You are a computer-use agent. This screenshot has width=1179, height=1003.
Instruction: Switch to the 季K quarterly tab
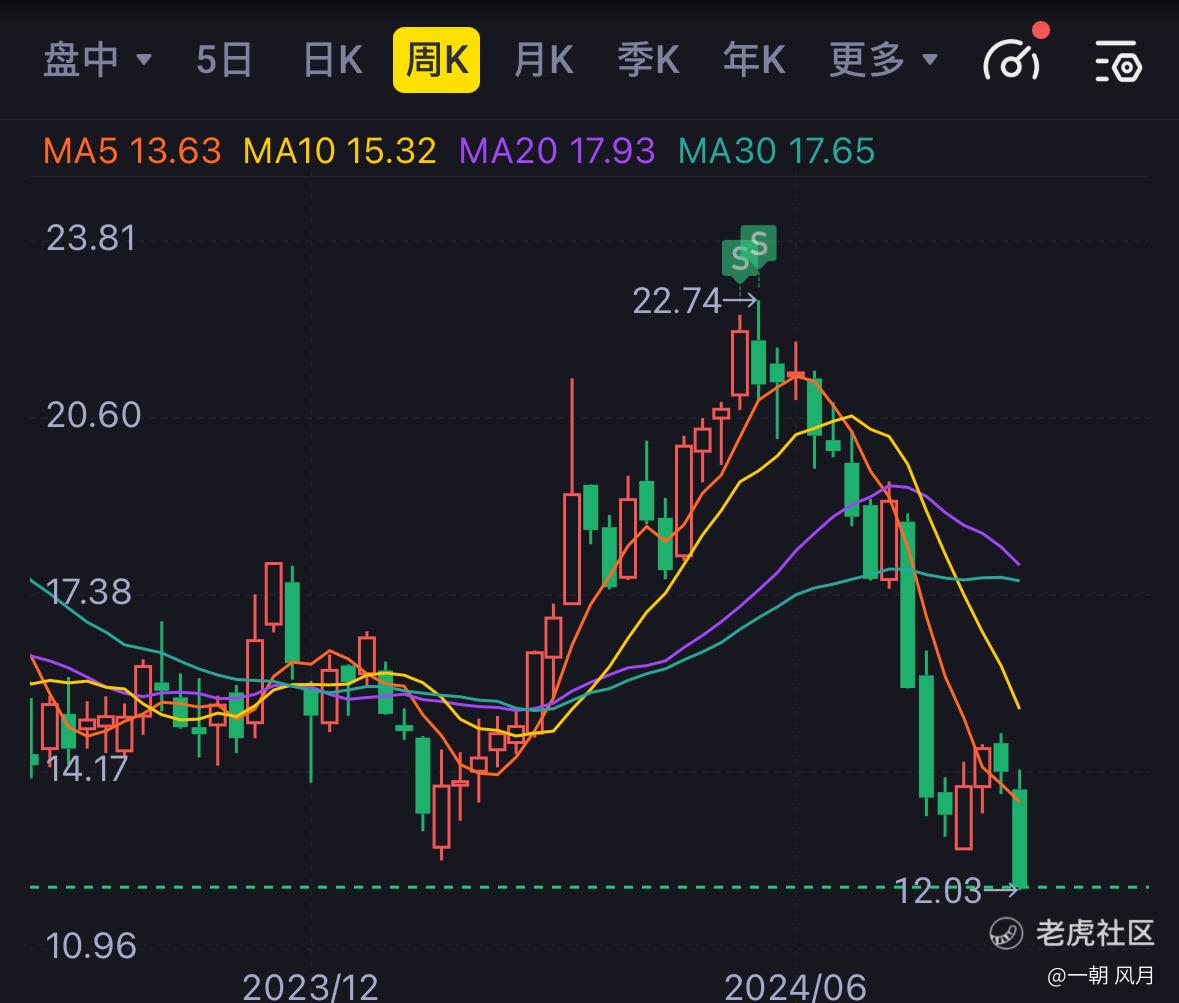pyautogui.click(x=648, y=59)
